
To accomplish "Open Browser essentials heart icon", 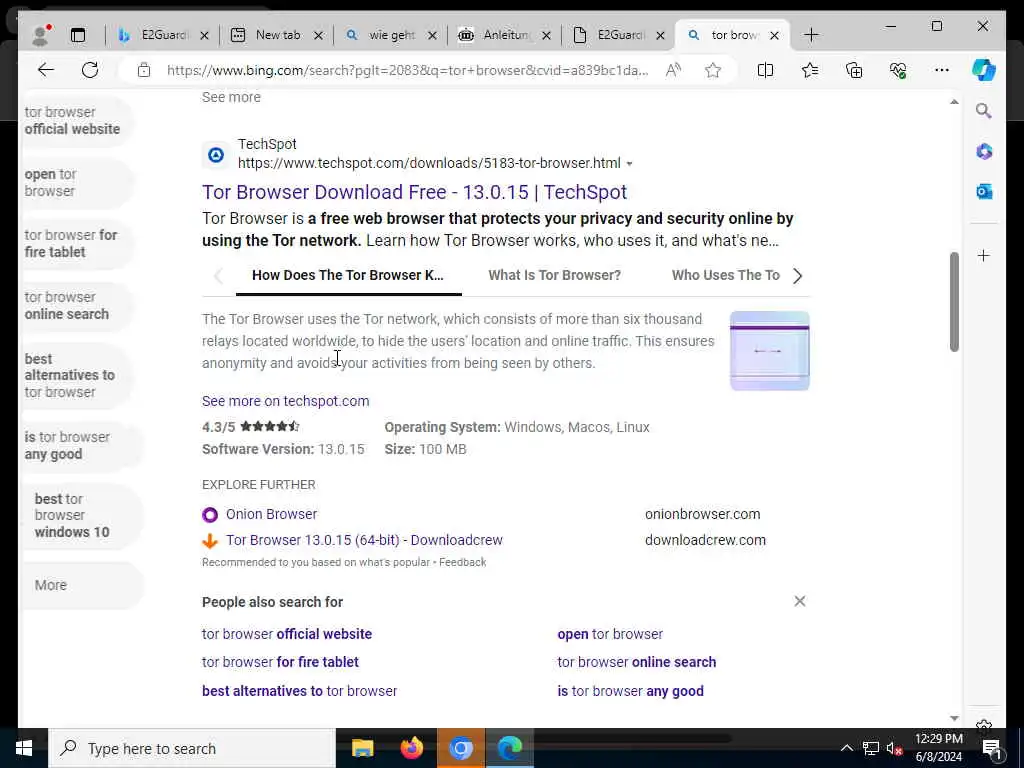I will (x=898, y=70).
